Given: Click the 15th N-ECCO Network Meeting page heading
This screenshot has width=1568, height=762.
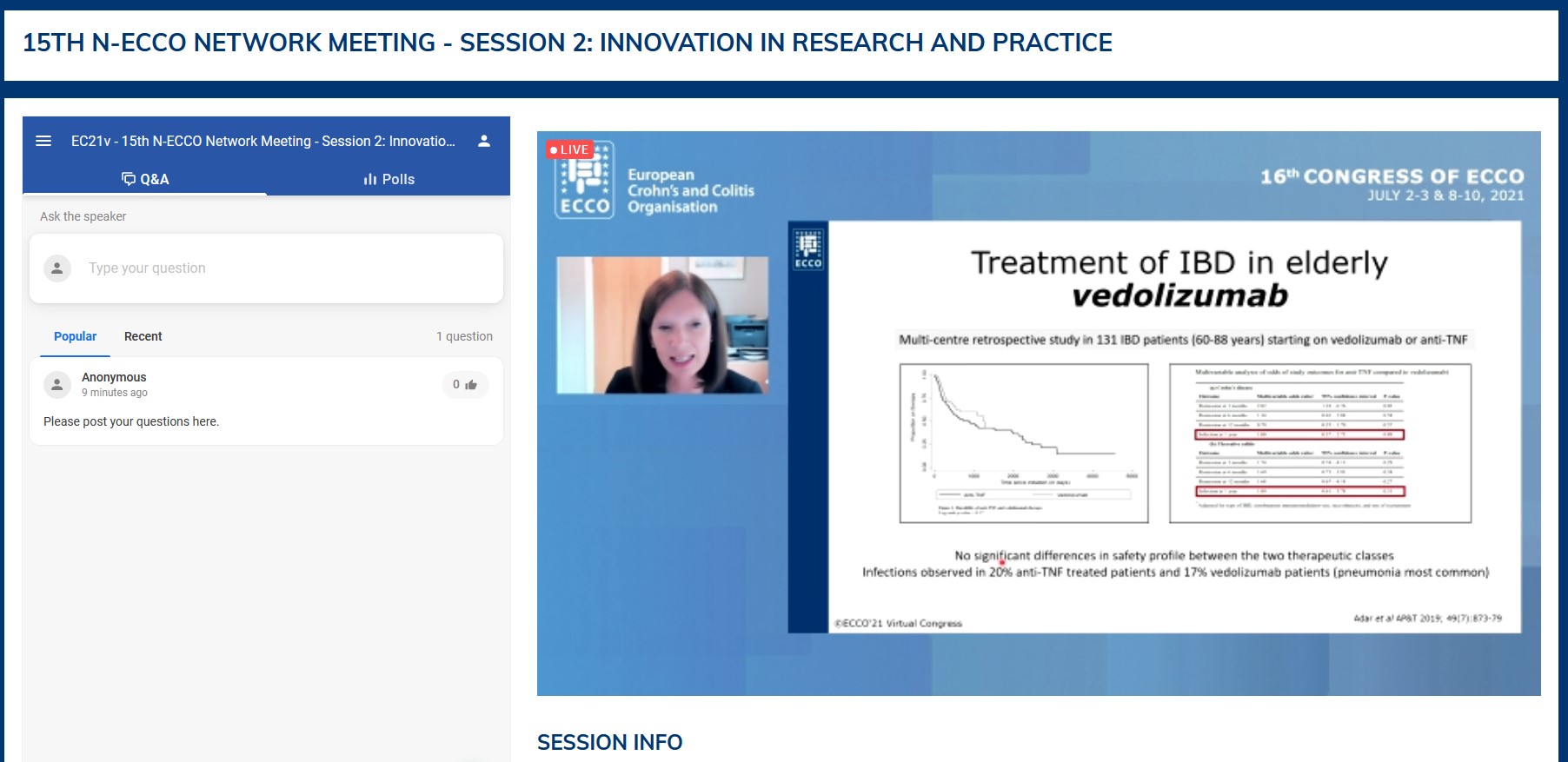Looking at the screenshot, I should pyautogui.click(x=567, y=43).
